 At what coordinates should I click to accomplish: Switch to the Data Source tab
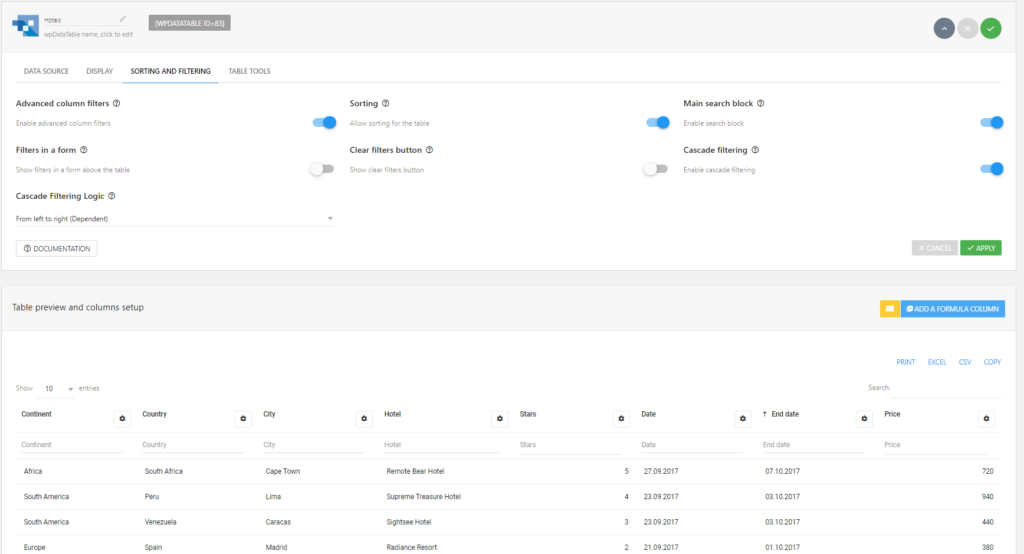point(46,71)
